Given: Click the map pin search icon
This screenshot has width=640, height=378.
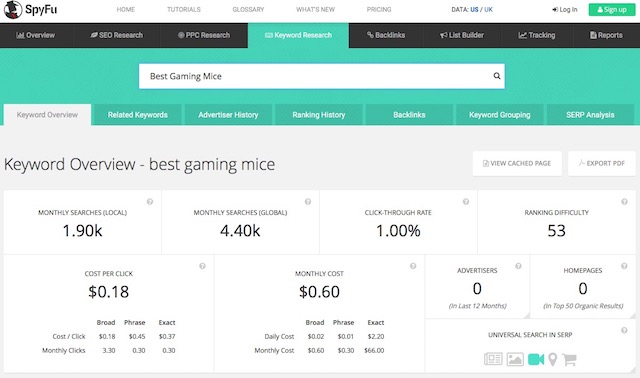Looking at the screenshot, I should 553,359.
